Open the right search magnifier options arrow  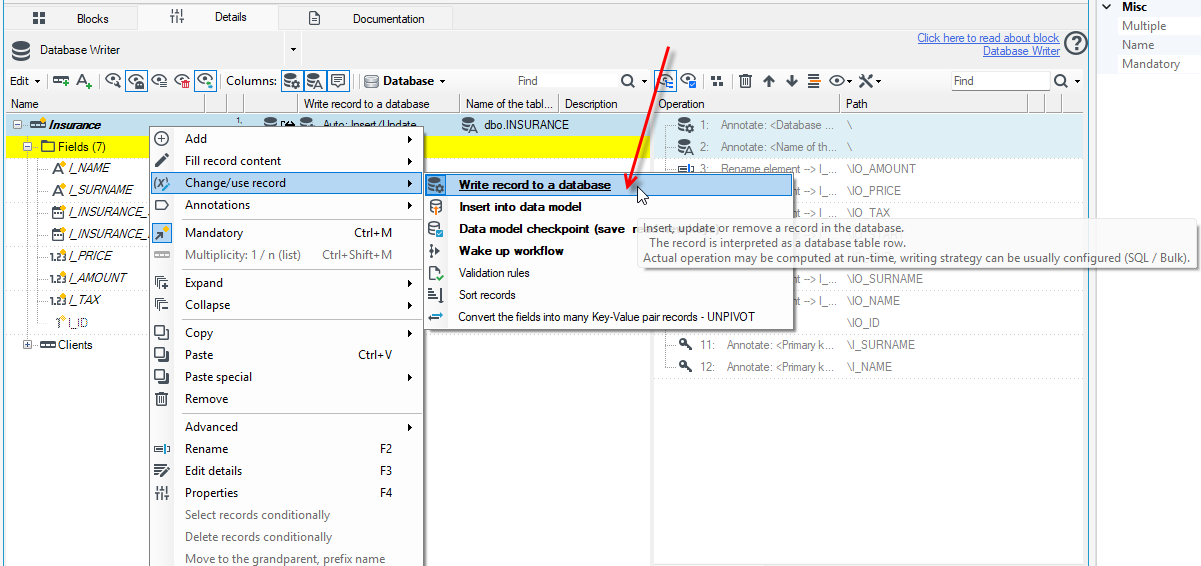1076,81
